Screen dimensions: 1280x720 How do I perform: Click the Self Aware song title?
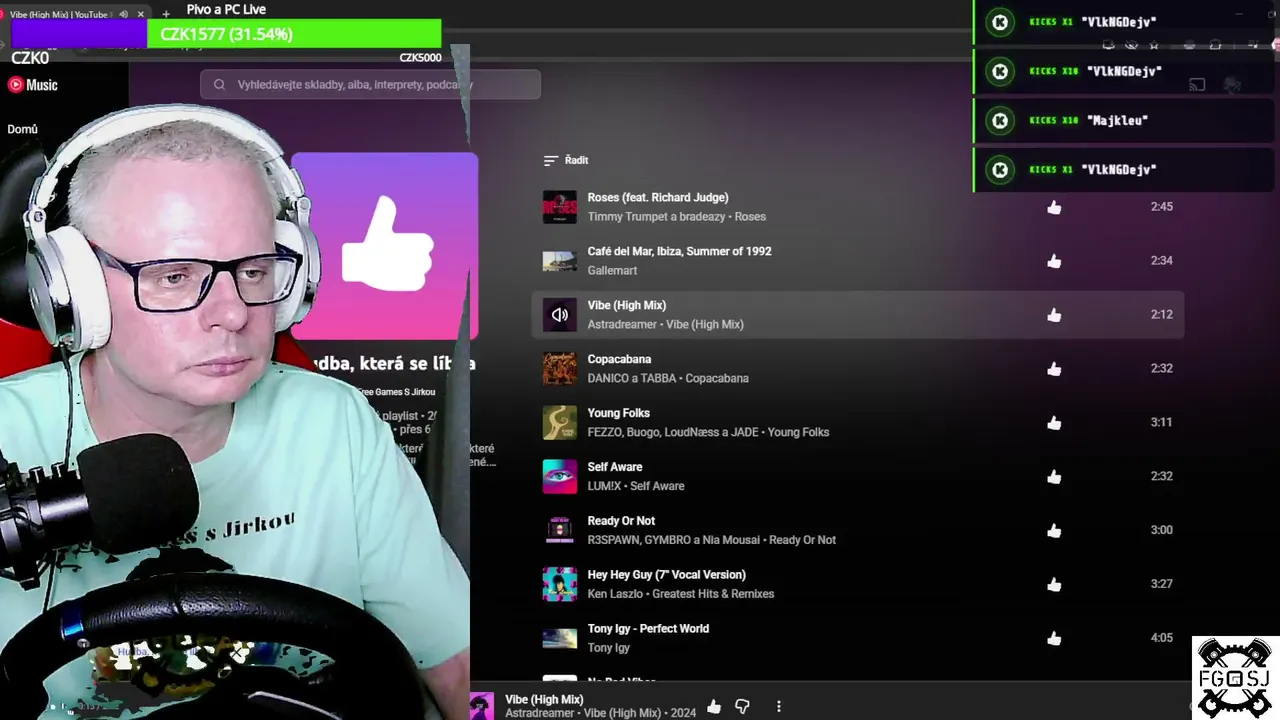615,468
